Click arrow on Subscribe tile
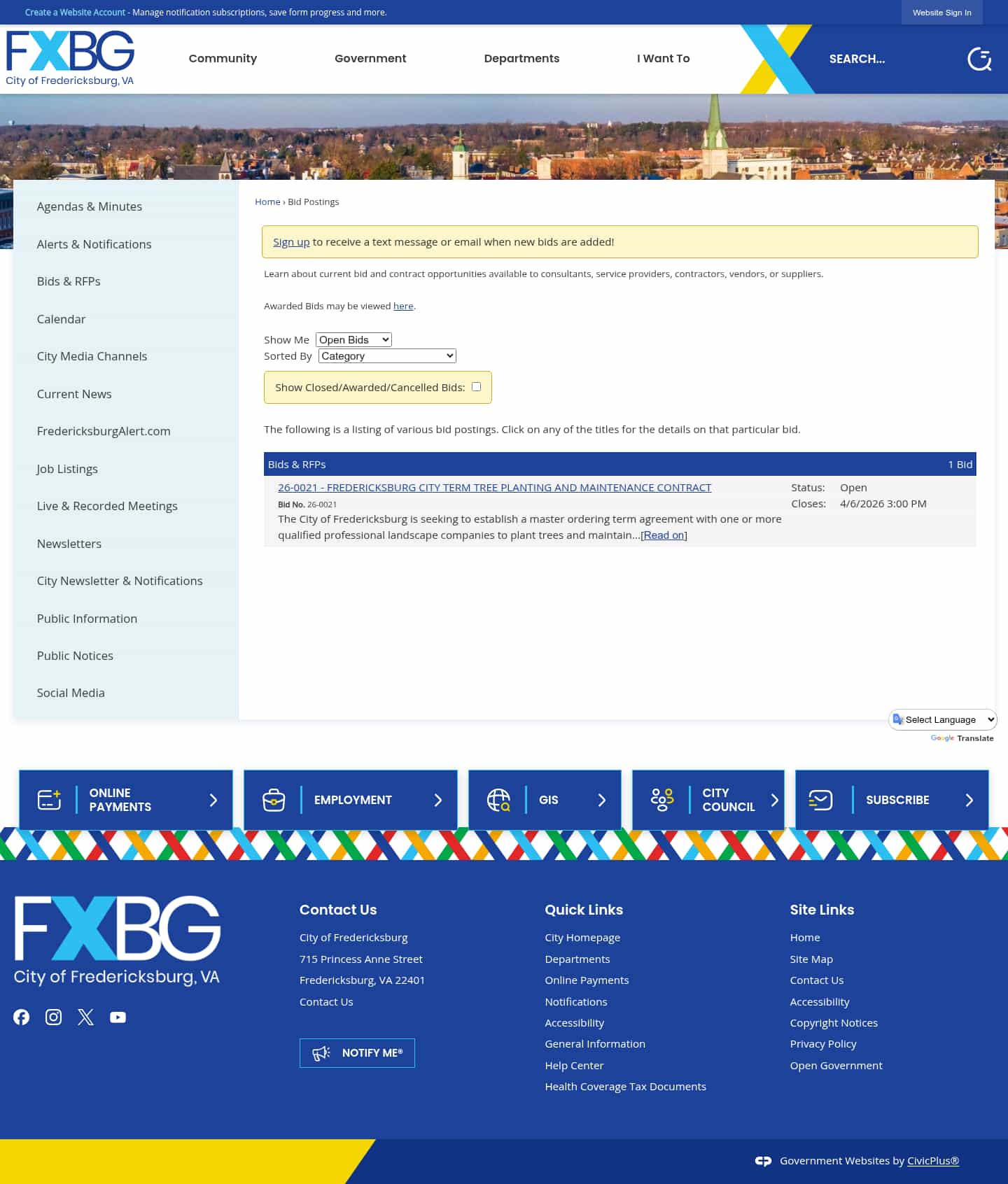The height and width of the screenshot is (1184, 1008). (969, 800)
